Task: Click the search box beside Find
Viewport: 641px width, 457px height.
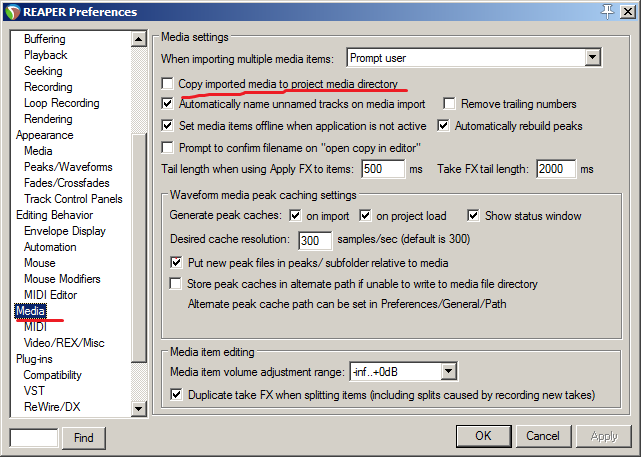Action: point(34,438)
